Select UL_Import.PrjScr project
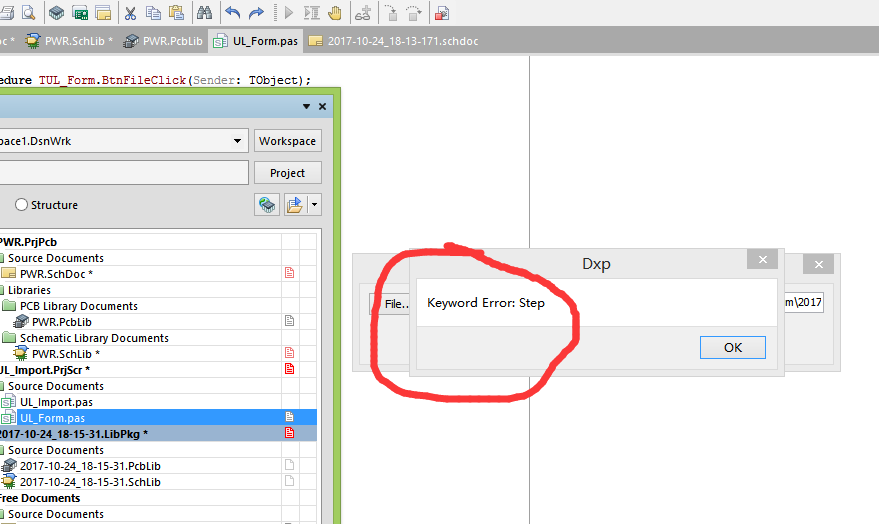The width and height of the screenshot is (879, 524). pyautogui.click(x=45, y=370)
